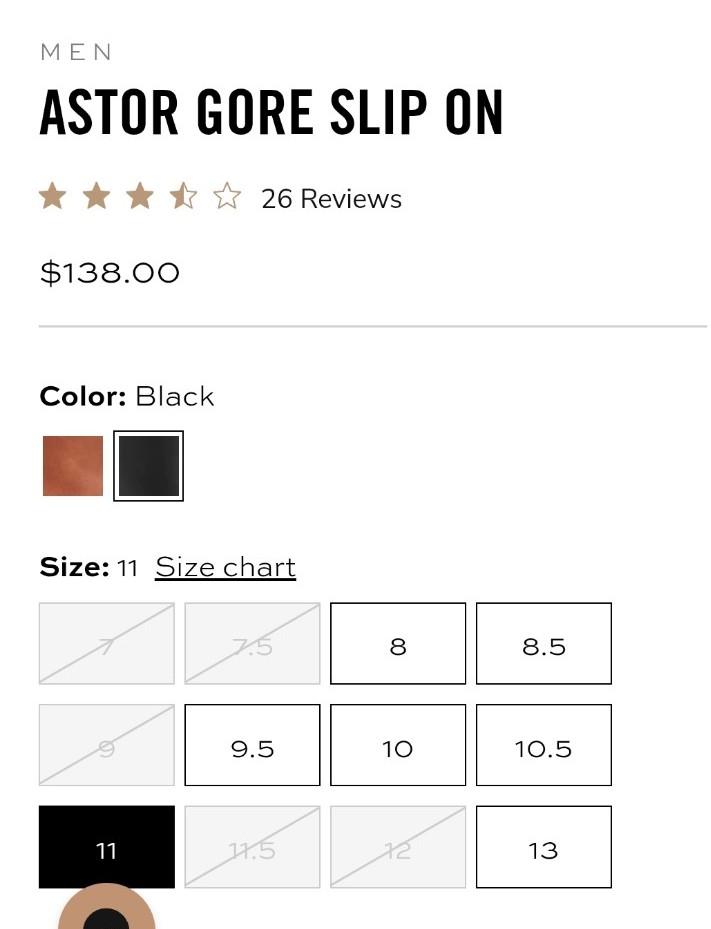Viewport: 711px width, 929px height.
Task: Click the first rating star
Action: click(x=52, y=197)
